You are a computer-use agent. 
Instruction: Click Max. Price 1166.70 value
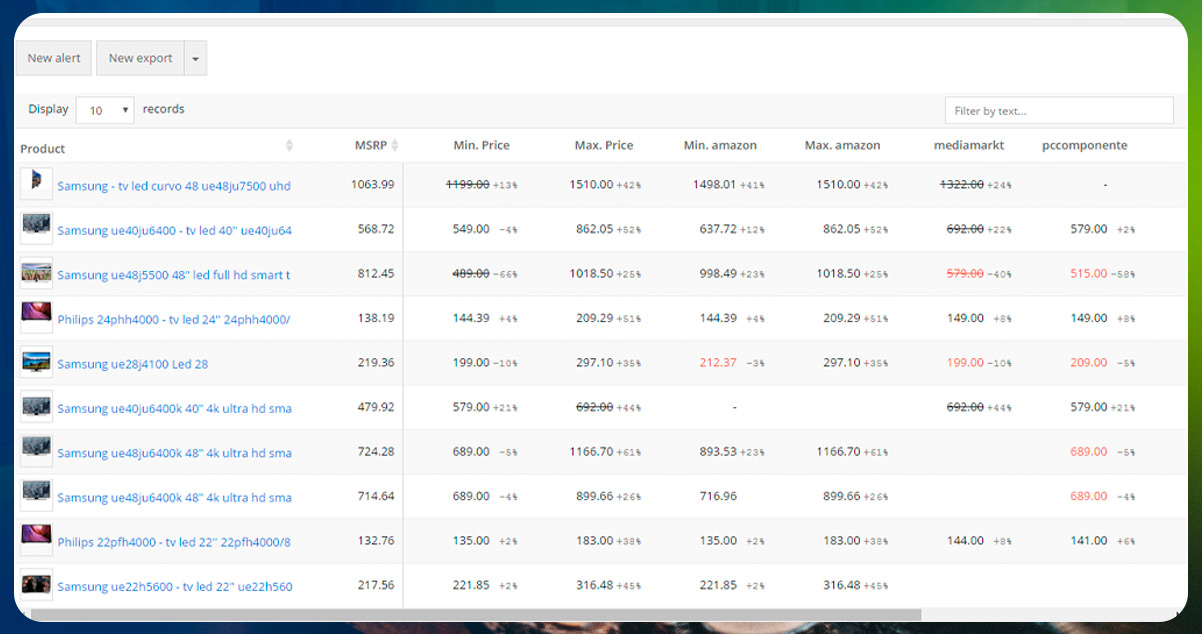[x=591, y=452]
